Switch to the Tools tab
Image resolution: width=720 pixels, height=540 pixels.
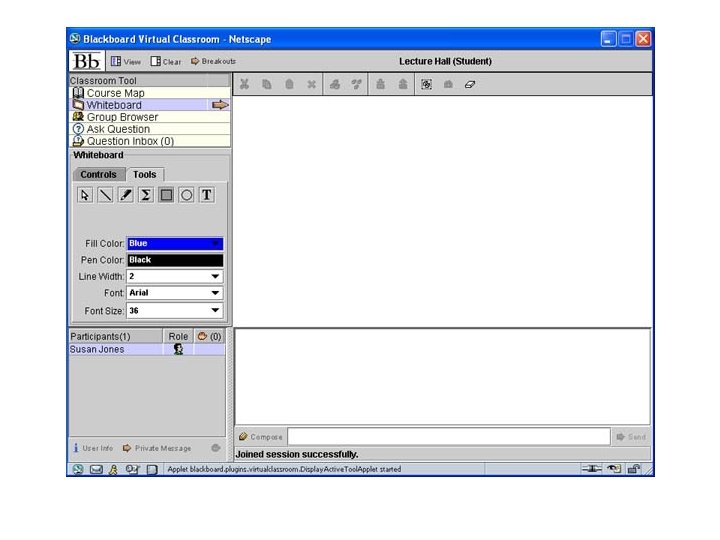145,174
